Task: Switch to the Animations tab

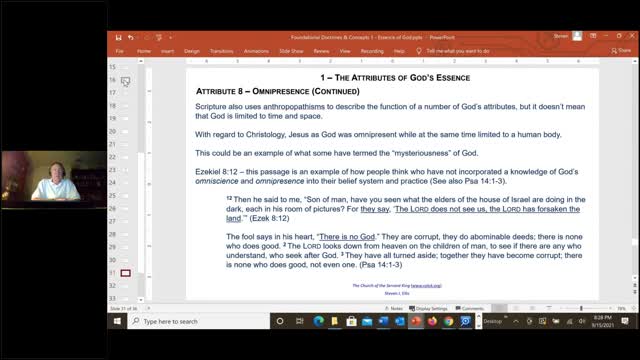Action: pos(256,51)
